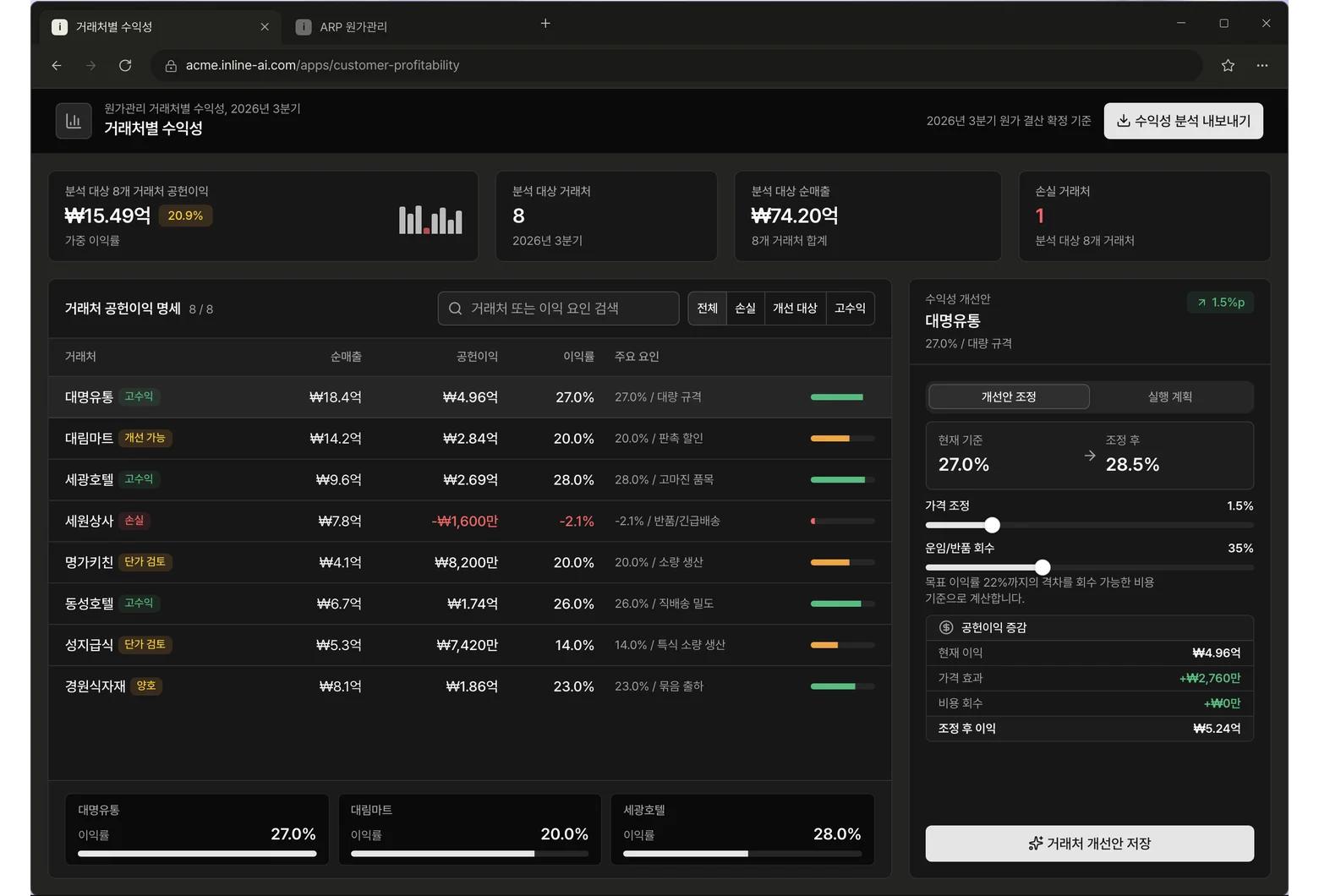Click the 운임/반품 회수 slider handle

pyautogui.click(x=1043, y=567)
